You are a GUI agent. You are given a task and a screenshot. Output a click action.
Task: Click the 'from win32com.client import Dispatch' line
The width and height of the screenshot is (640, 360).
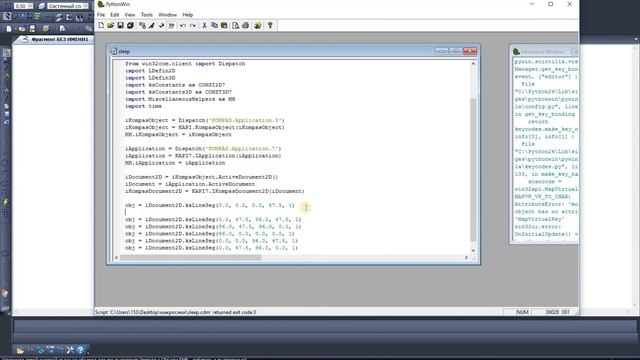coord(185,64)
